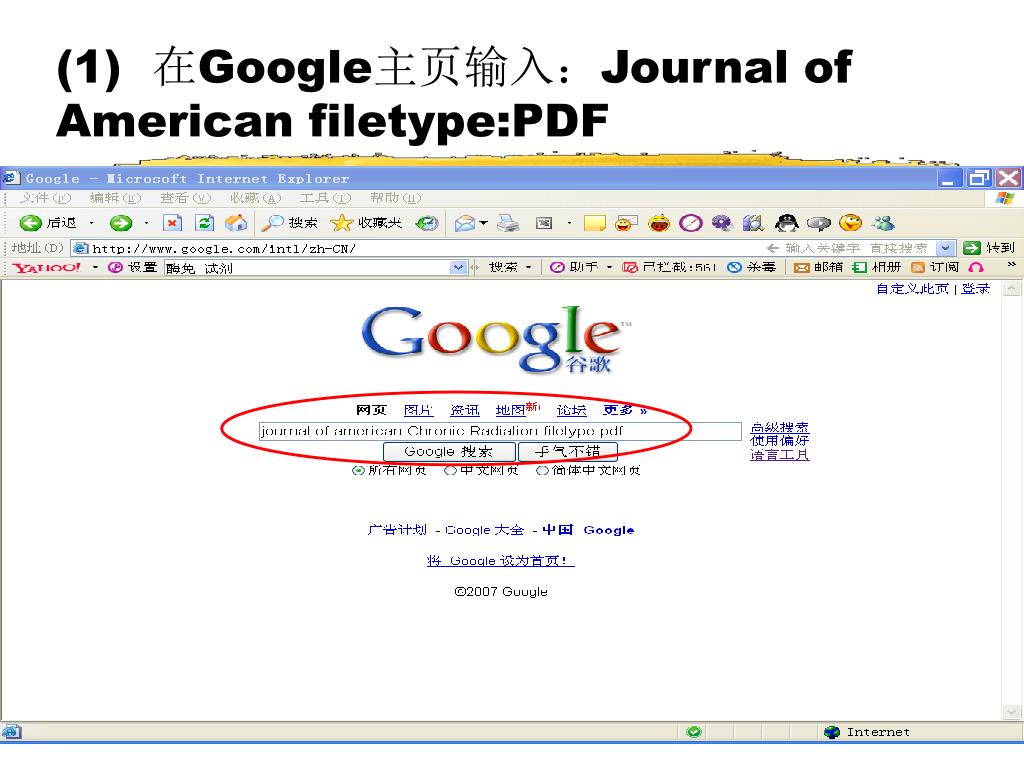
Task: Click the purple gear-like toolbar icon
Action: (x=722, y=223)
